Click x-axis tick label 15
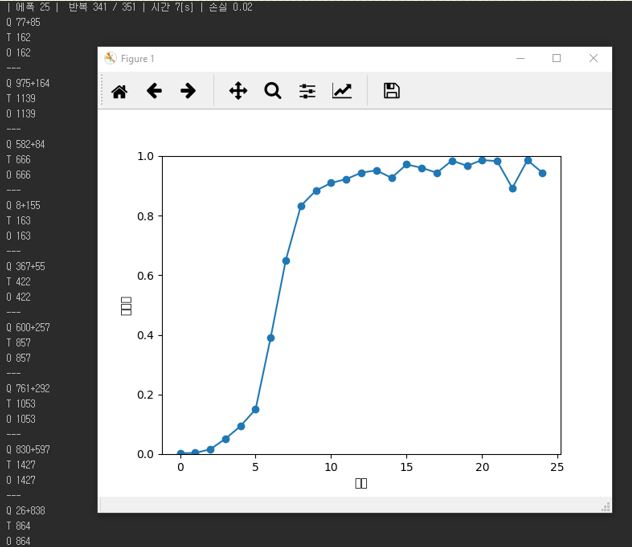Image resolution: width=632 pixels, height=547 pixels. coord(406,467)
